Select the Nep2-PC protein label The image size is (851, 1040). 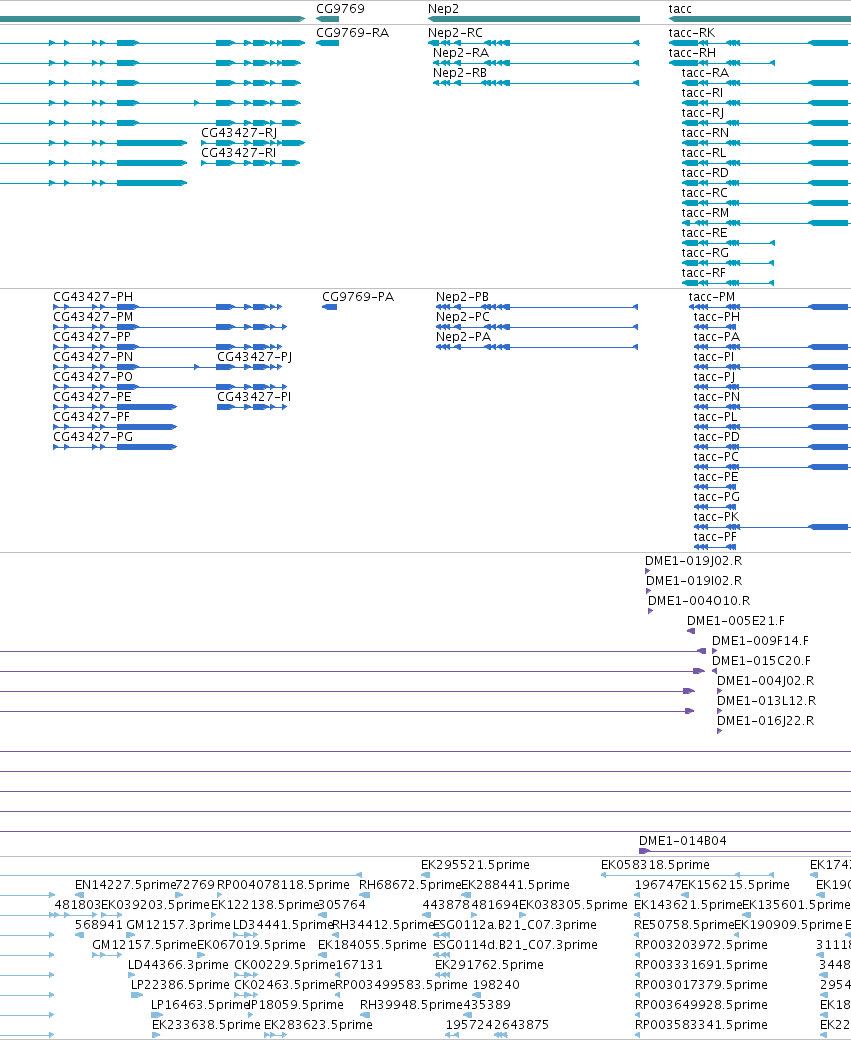[462, 316]
